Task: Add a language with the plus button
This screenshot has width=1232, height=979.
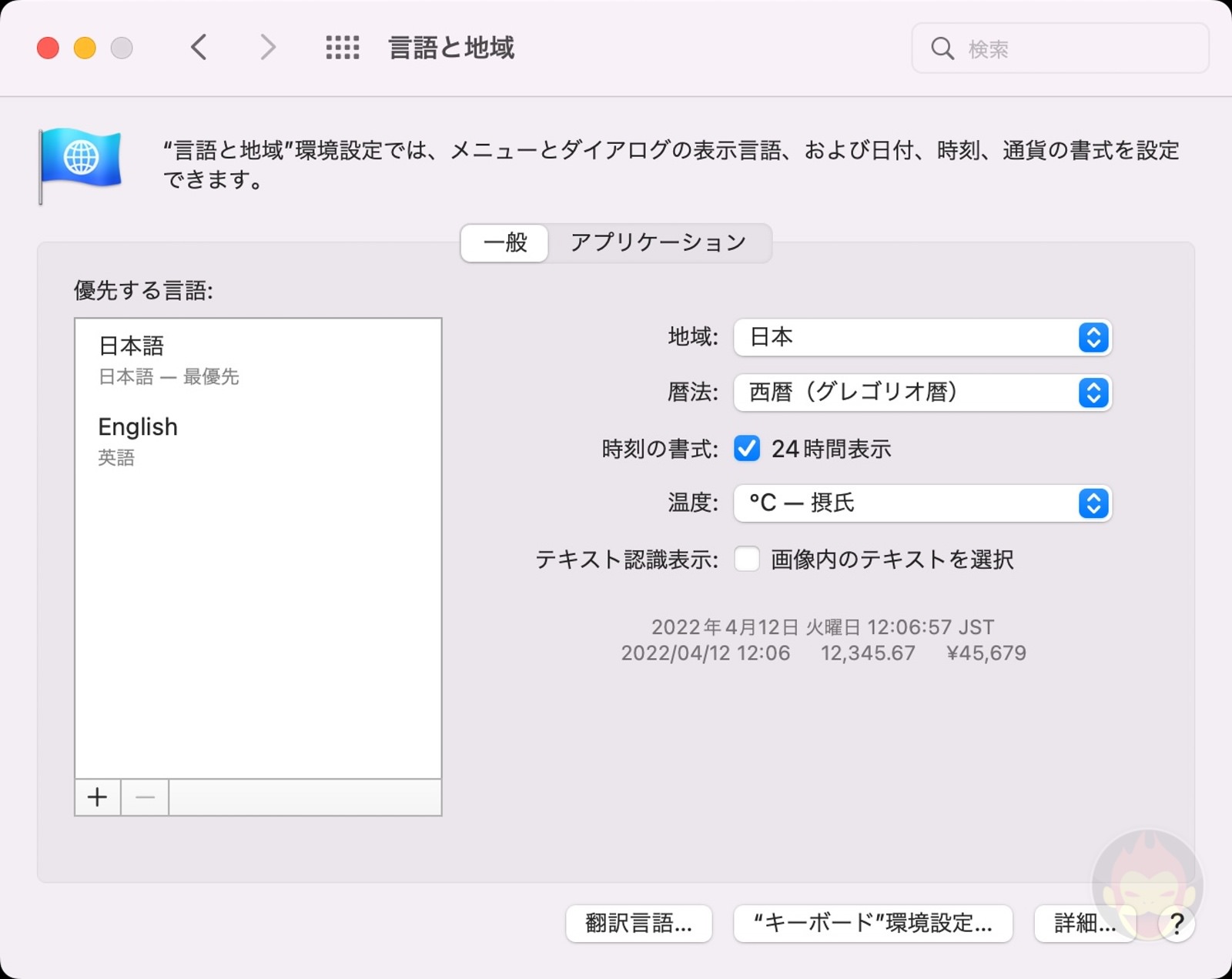Action: tap(98, 797)
